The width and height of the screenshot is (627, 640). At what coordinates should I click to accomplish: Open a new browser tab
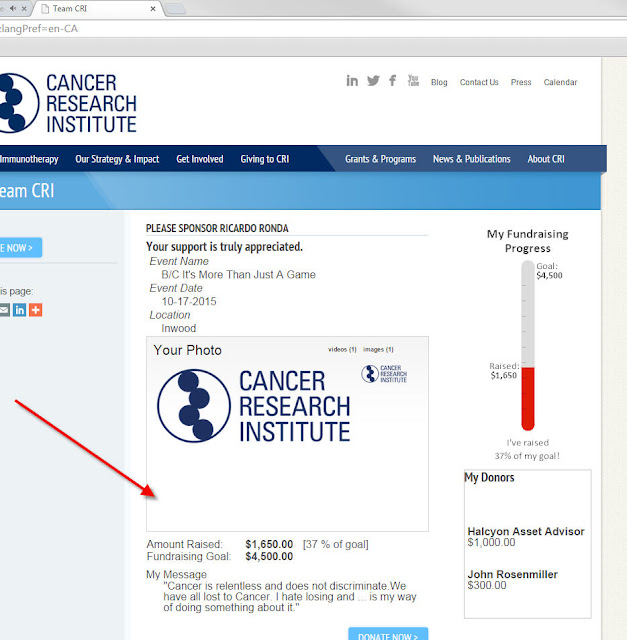(x=176, y=9)
